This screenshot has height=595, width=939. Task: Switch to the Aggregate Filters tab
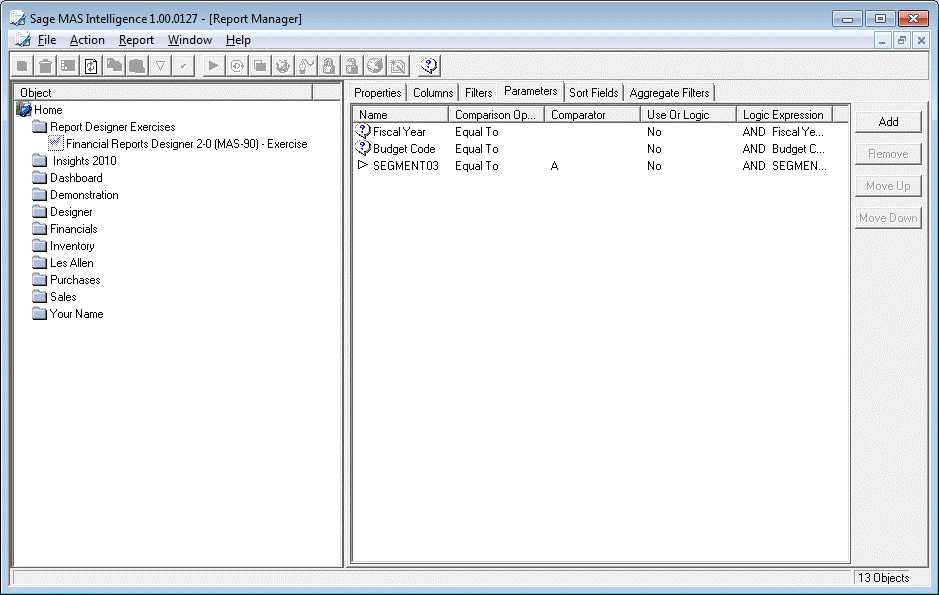pos(669,93)
